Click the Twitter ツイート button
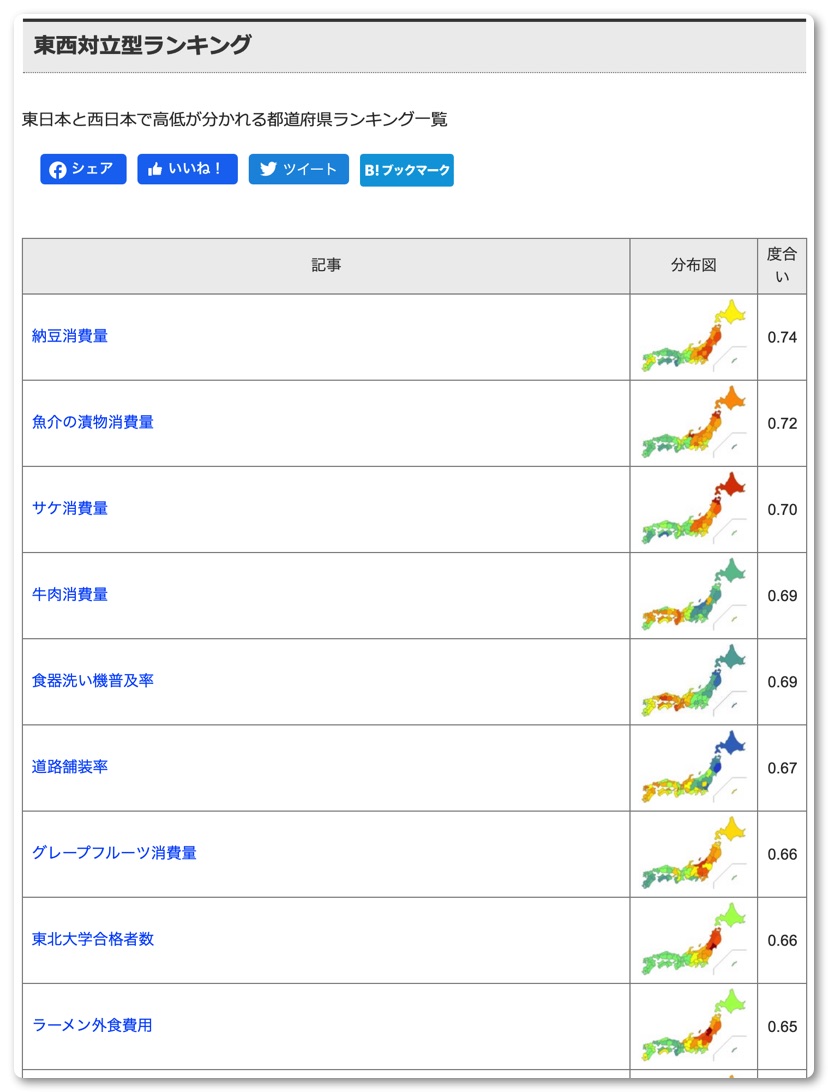 298,169
